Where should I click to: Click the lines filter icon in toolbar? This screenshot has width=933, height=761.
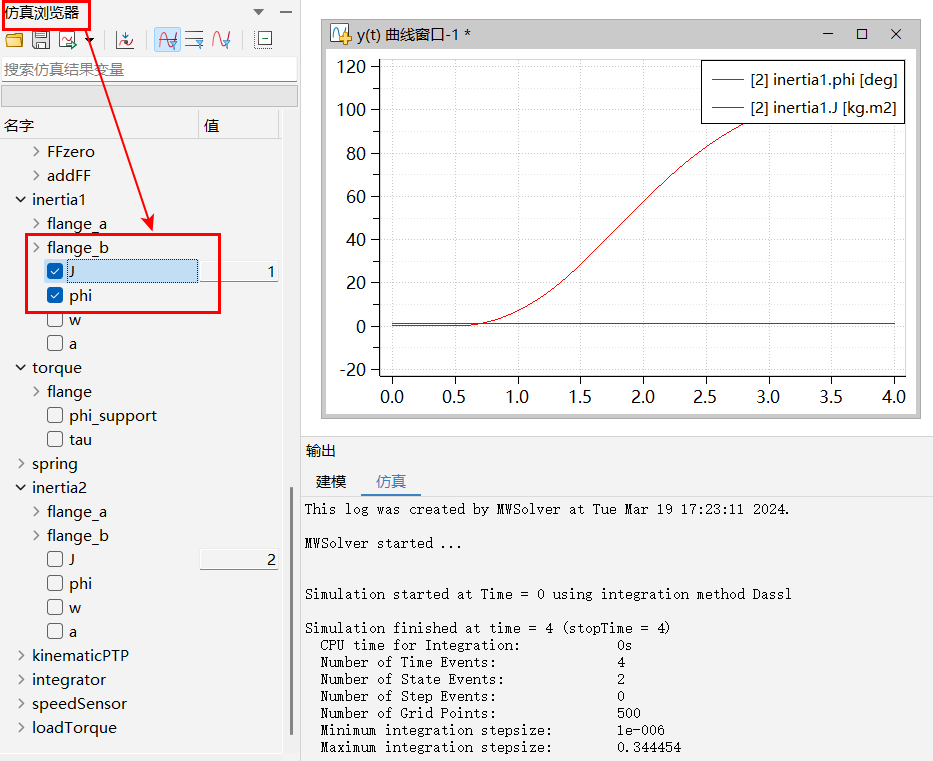coord(194,40)
